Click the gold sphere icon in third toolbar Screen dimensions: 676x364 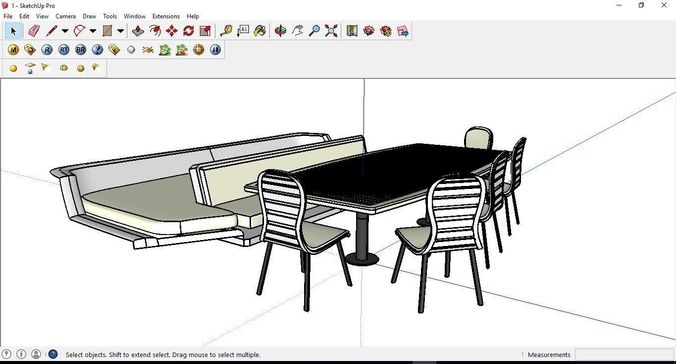pyautogui.click(x=13, y=68)
